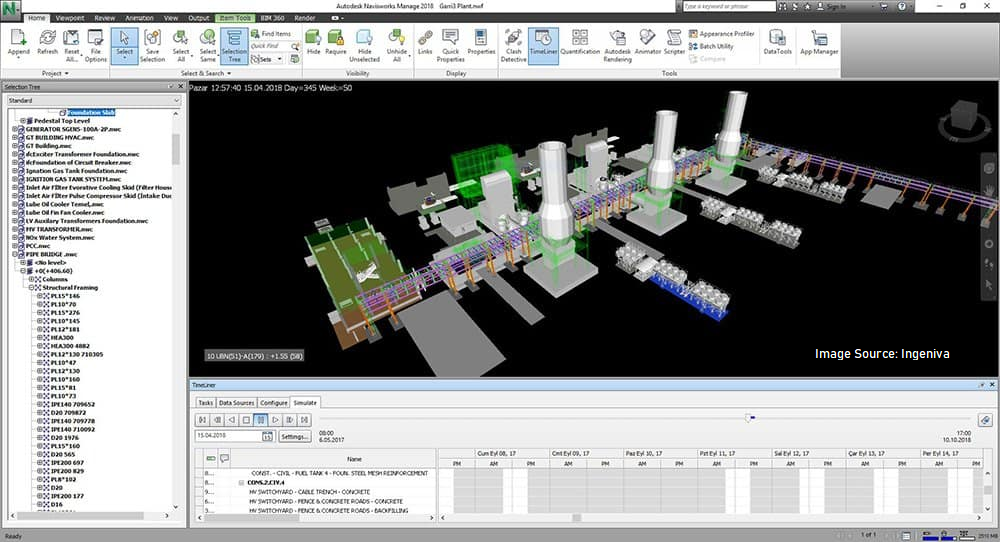Collapse the CONS.2.CIV.4 task group
Screen dimensions: 1000x542
coord(242,483)
